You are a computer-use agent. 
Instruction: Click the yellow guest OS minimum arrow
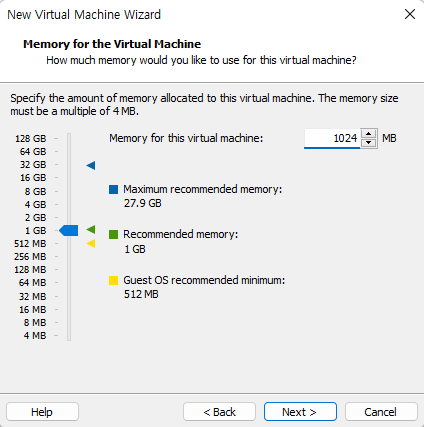click(91, 244)
